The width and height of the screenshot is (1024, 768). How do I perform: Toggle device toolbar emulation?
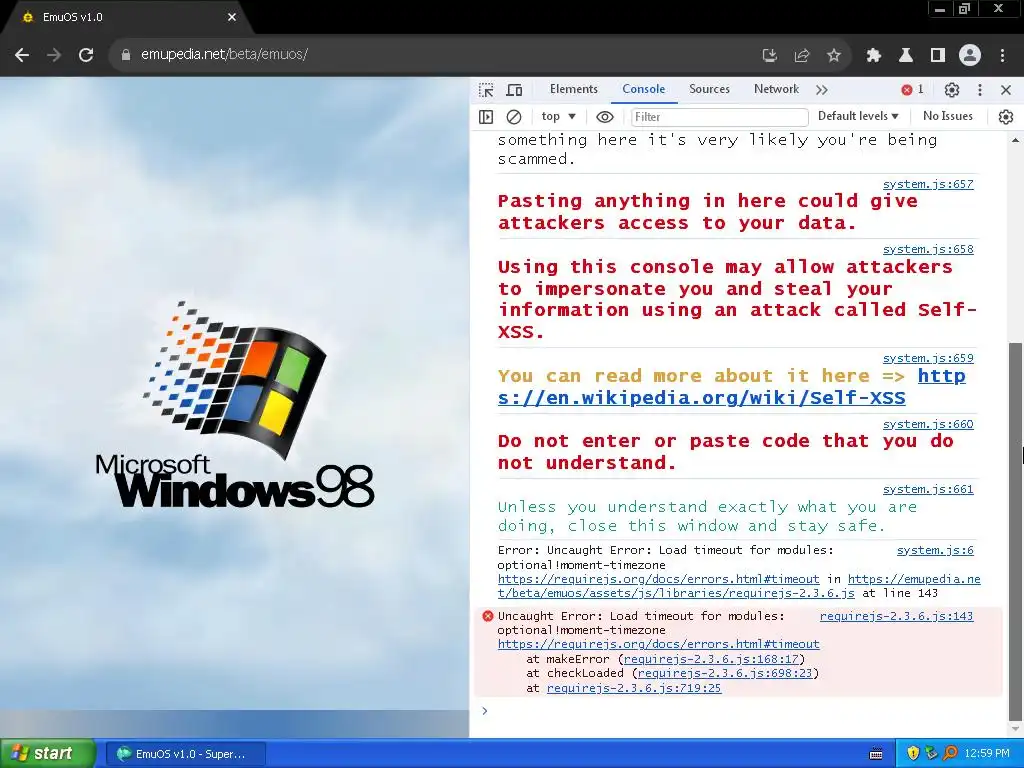pyautogui.click(x=515, y=90)
